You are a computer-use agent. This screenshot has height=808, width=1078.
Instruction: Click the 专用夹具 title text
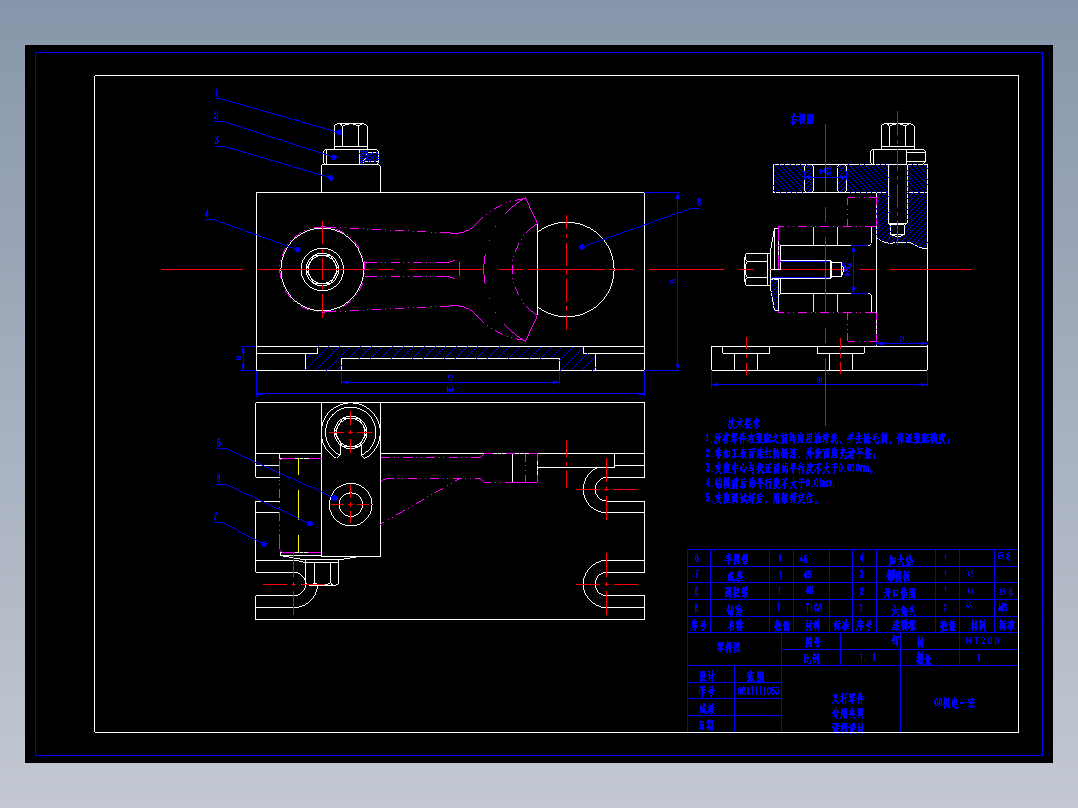(848, 713)
